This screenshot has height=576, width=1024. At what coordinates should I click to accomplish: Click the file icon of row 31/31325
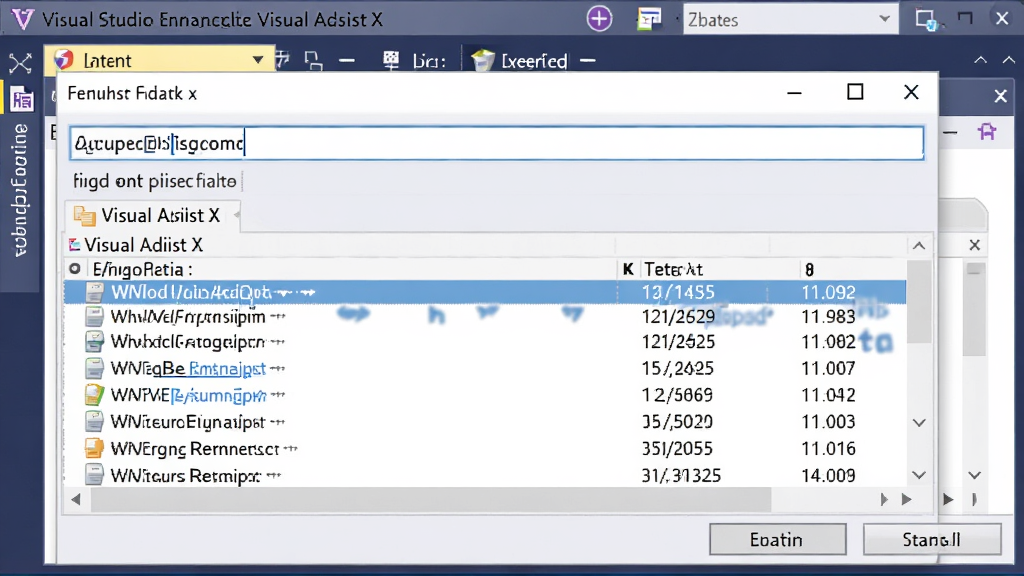[x=94, y=475]
